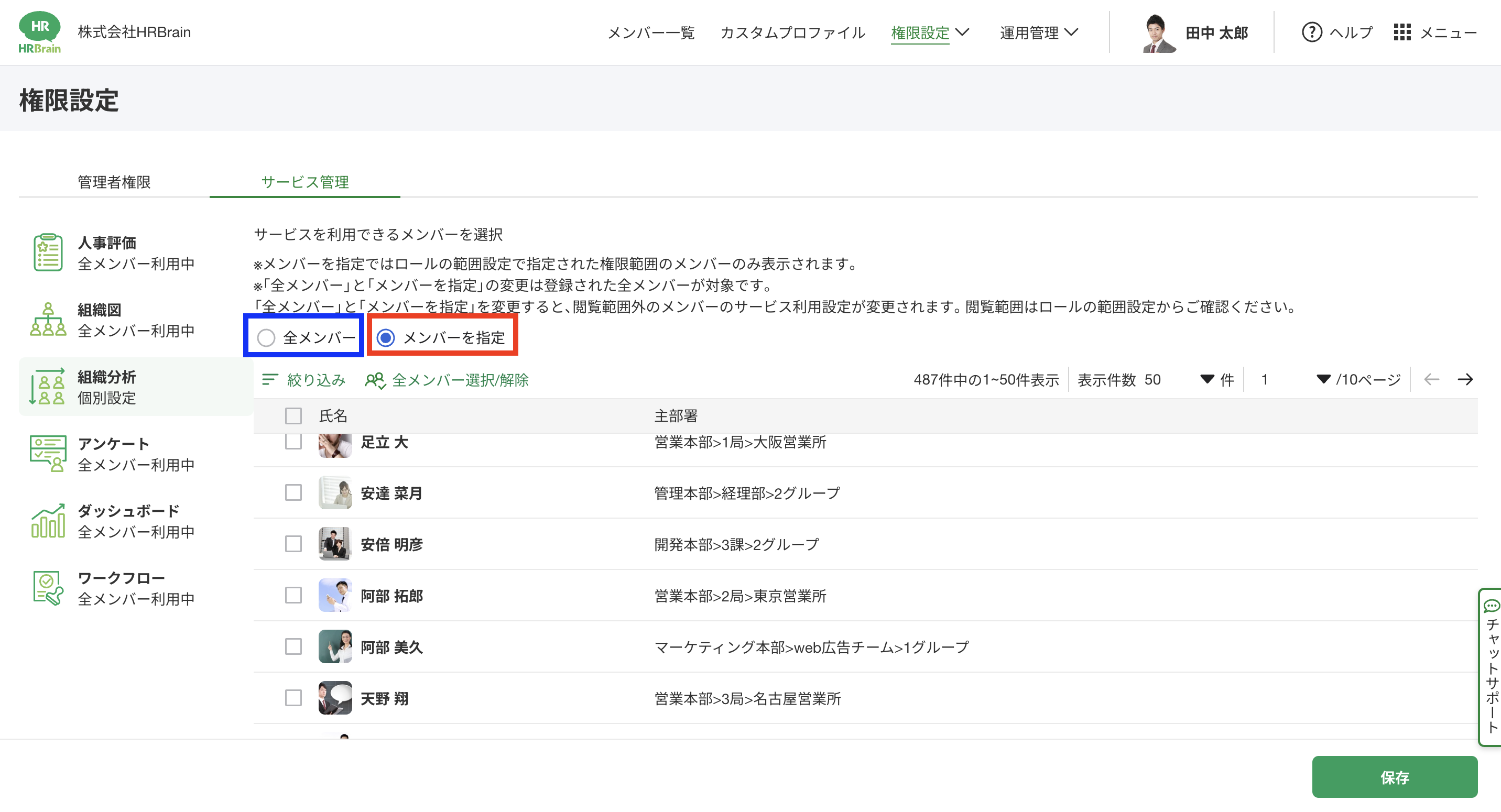Click the ワークフロー approval icon
Viewport: 1501px width, 812px height.
tap(48, 588)
